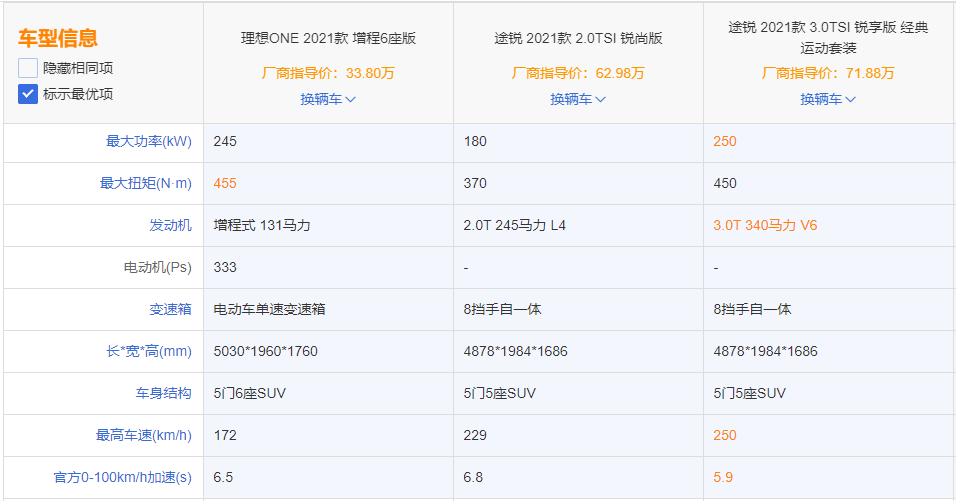Image resolution: width=956 pixels, height=501 pixels.
Task: Select the 450 torque value
Action: click(x=725, y=183)
